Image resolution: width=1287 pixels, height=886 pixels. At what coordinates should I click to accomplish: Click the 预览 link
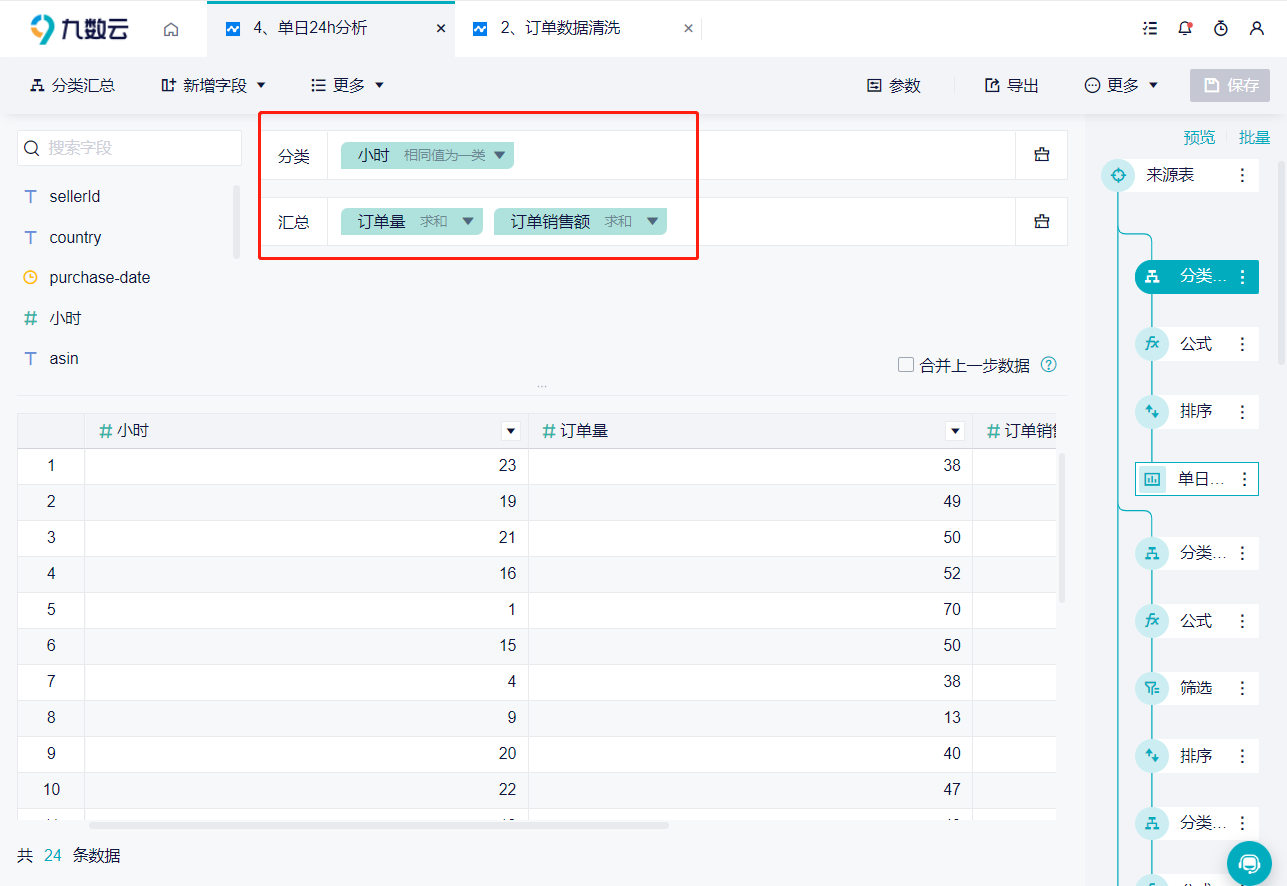tap(1199, 137)
